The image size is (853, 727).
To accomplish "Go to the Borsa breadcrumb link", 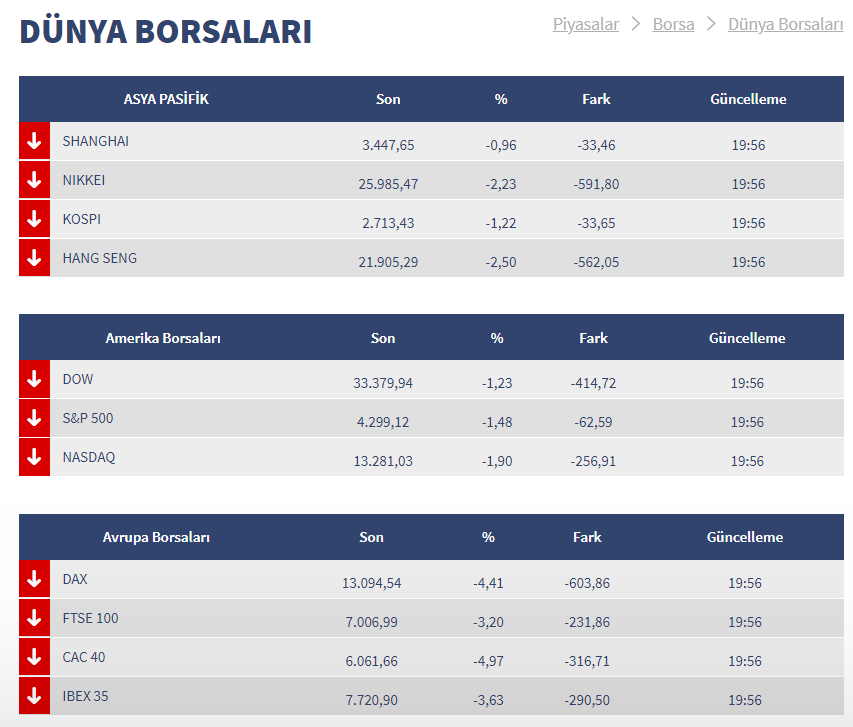I will pos(673,24).
